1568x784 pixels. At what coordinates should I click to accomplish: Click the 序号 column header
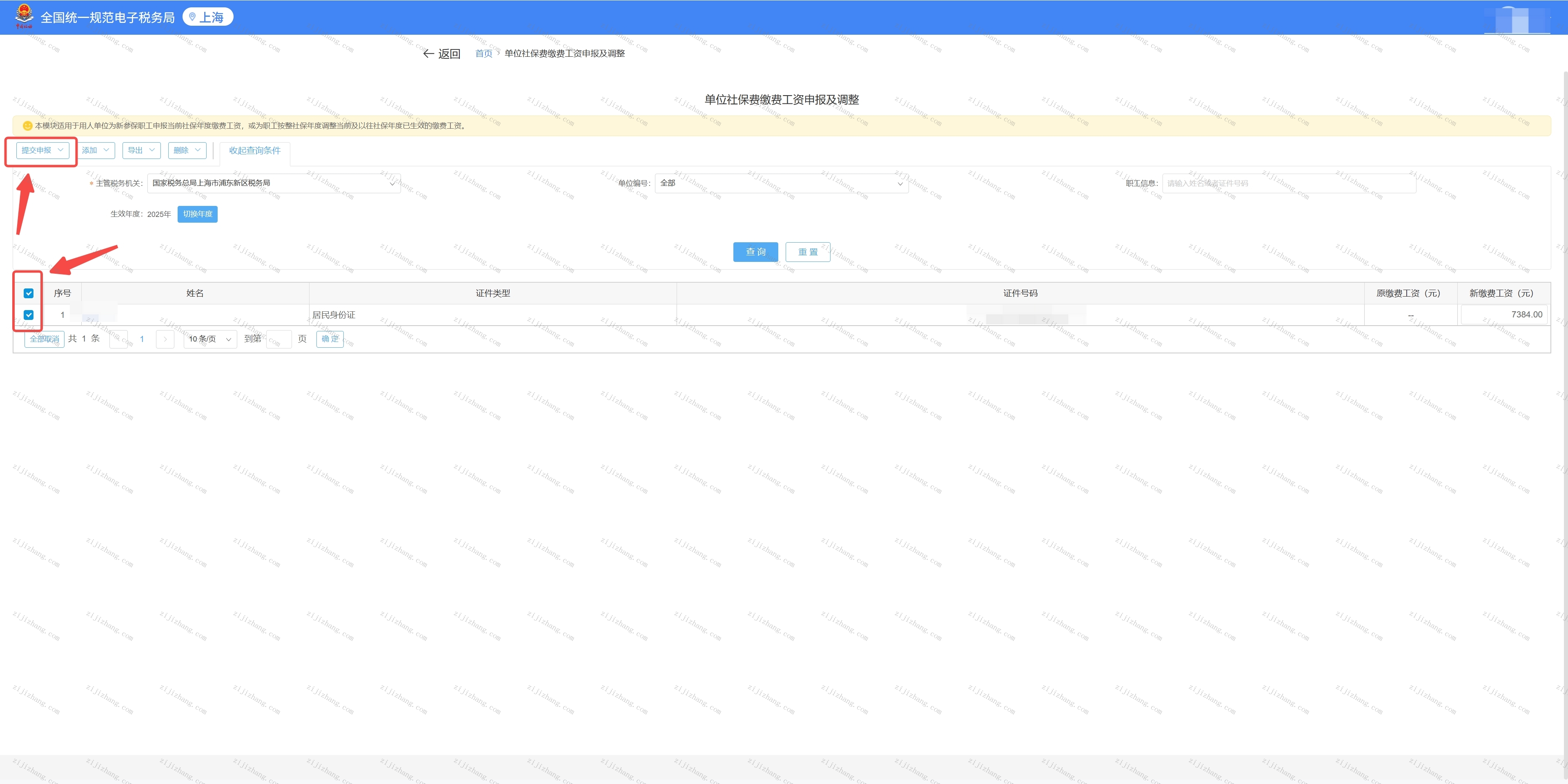[x=62, y=294]
